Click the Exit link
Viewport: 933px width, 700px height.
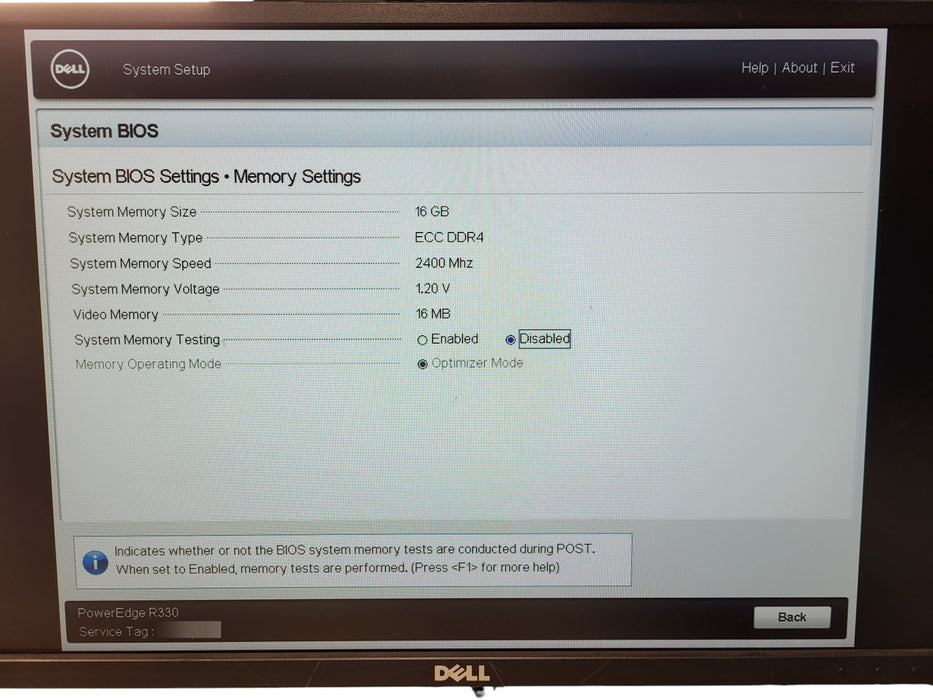point(842,68)
